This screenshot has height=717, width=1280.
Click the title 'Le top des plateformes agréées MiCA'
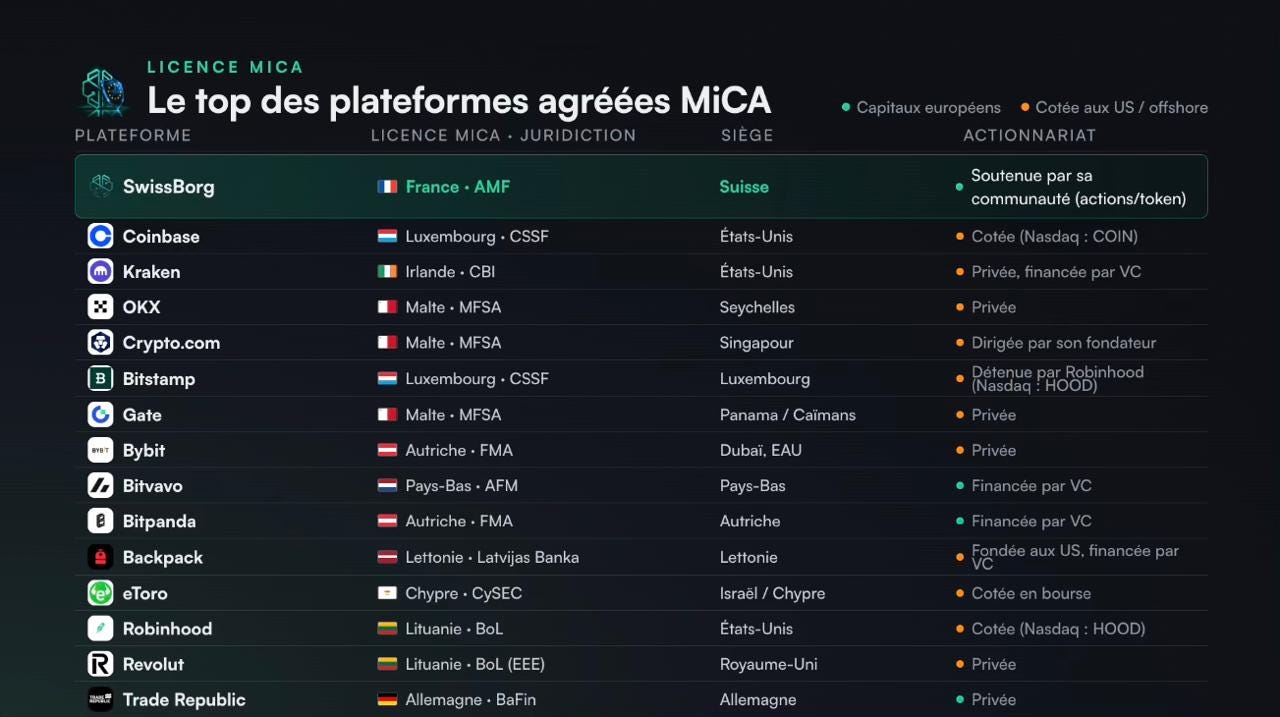[459, 100]
